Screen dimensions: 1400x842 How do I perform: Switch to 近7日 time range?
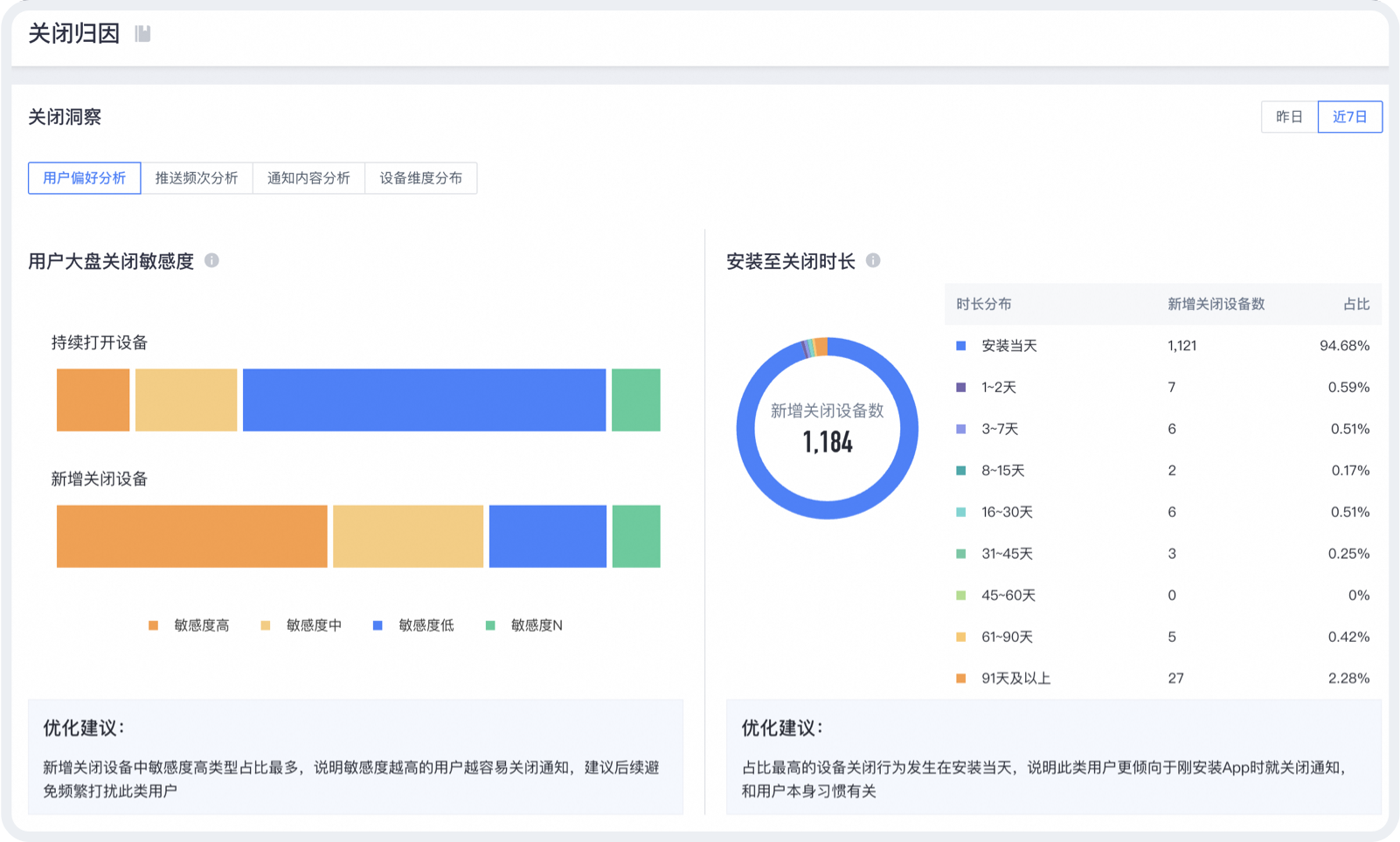click(x=1349, y=116)
